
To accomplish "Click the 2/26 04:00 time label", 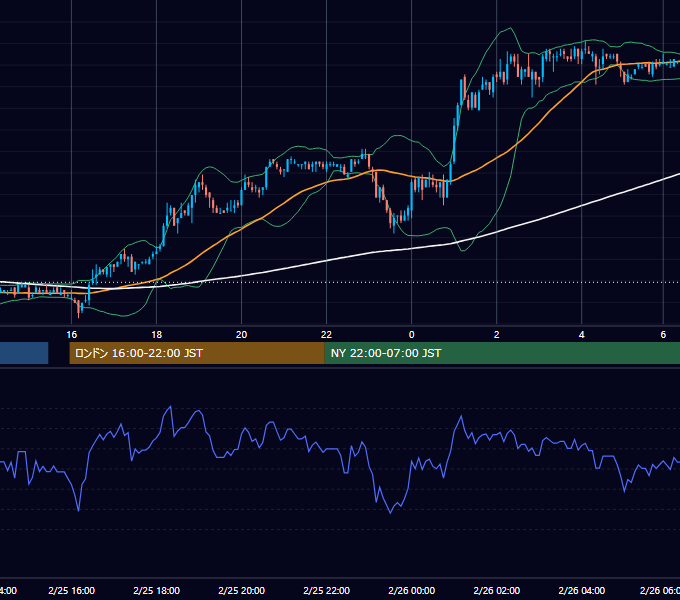I will (582, 590).
